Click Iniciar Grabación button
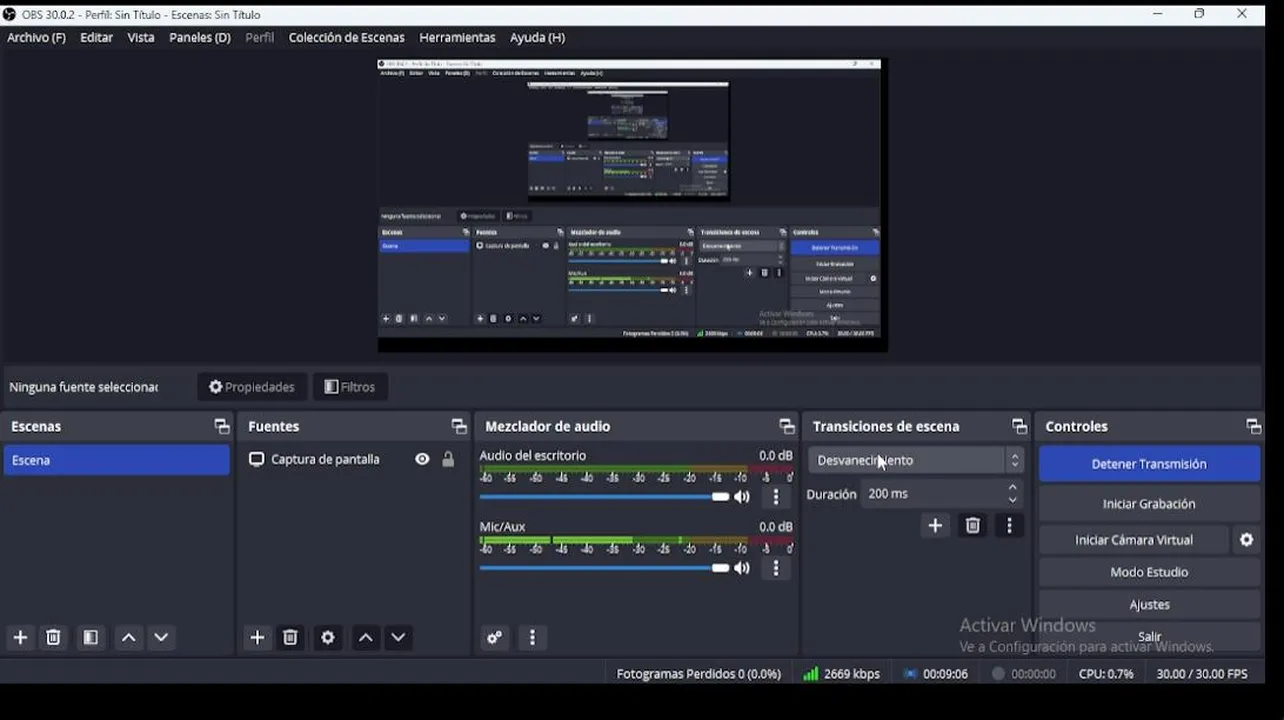The image size is (1284, 720). pos(1149,504)
